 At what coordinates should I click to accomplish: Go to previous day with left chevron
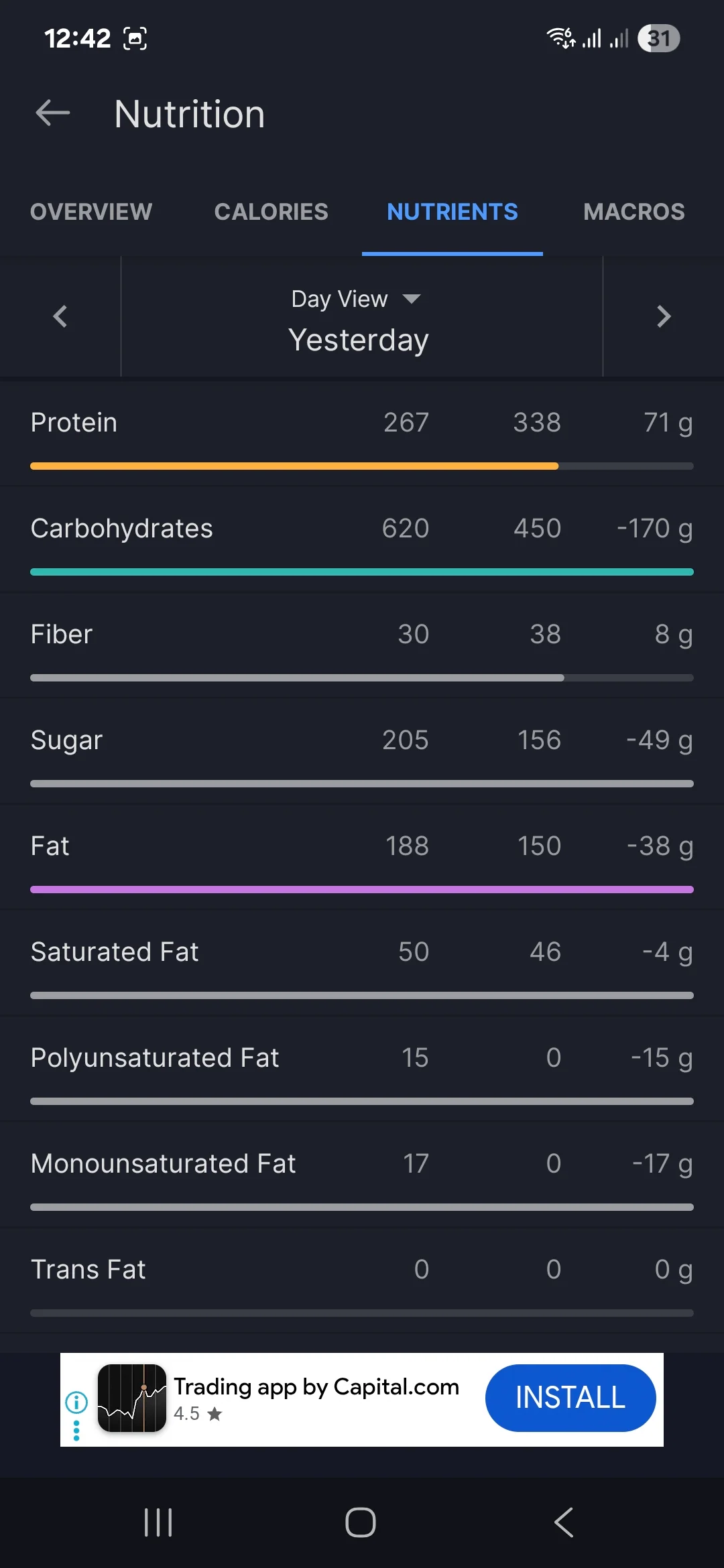pos(60,316)
